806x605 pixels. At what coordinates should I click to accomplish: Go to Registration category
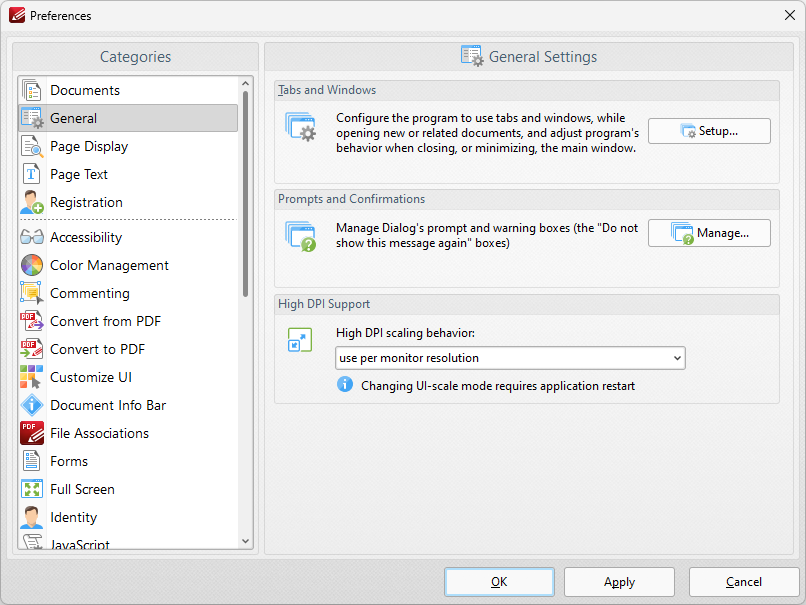pos(129,203)
